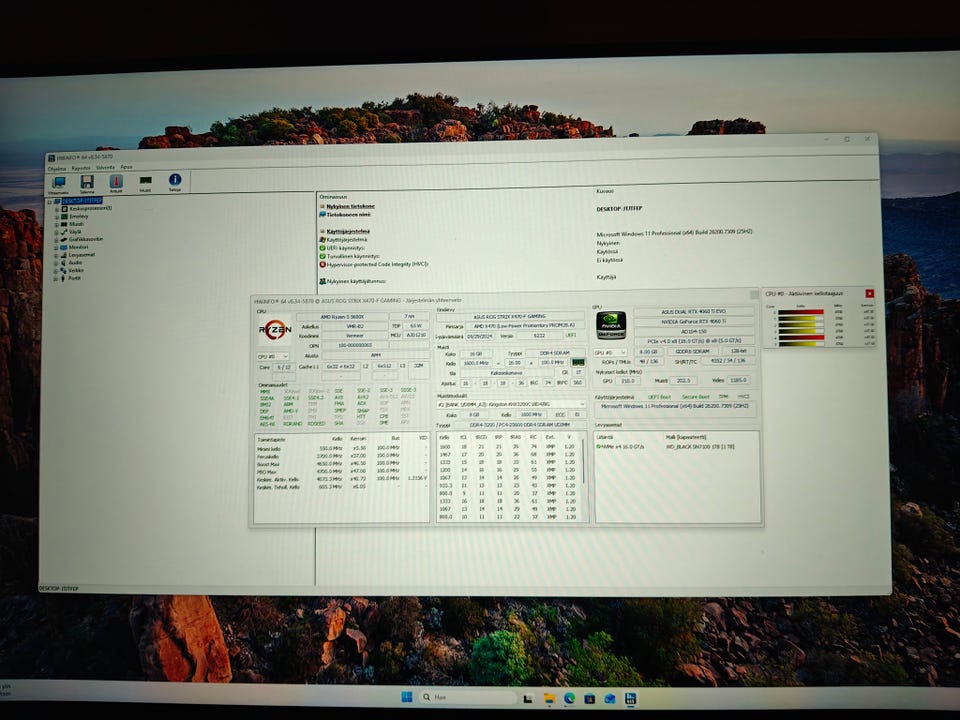This screenshot has height=720, width=960.
Task: Select the DESKTOP-JTJTFEP highlighted tree item
Action: tap(82, 201)
